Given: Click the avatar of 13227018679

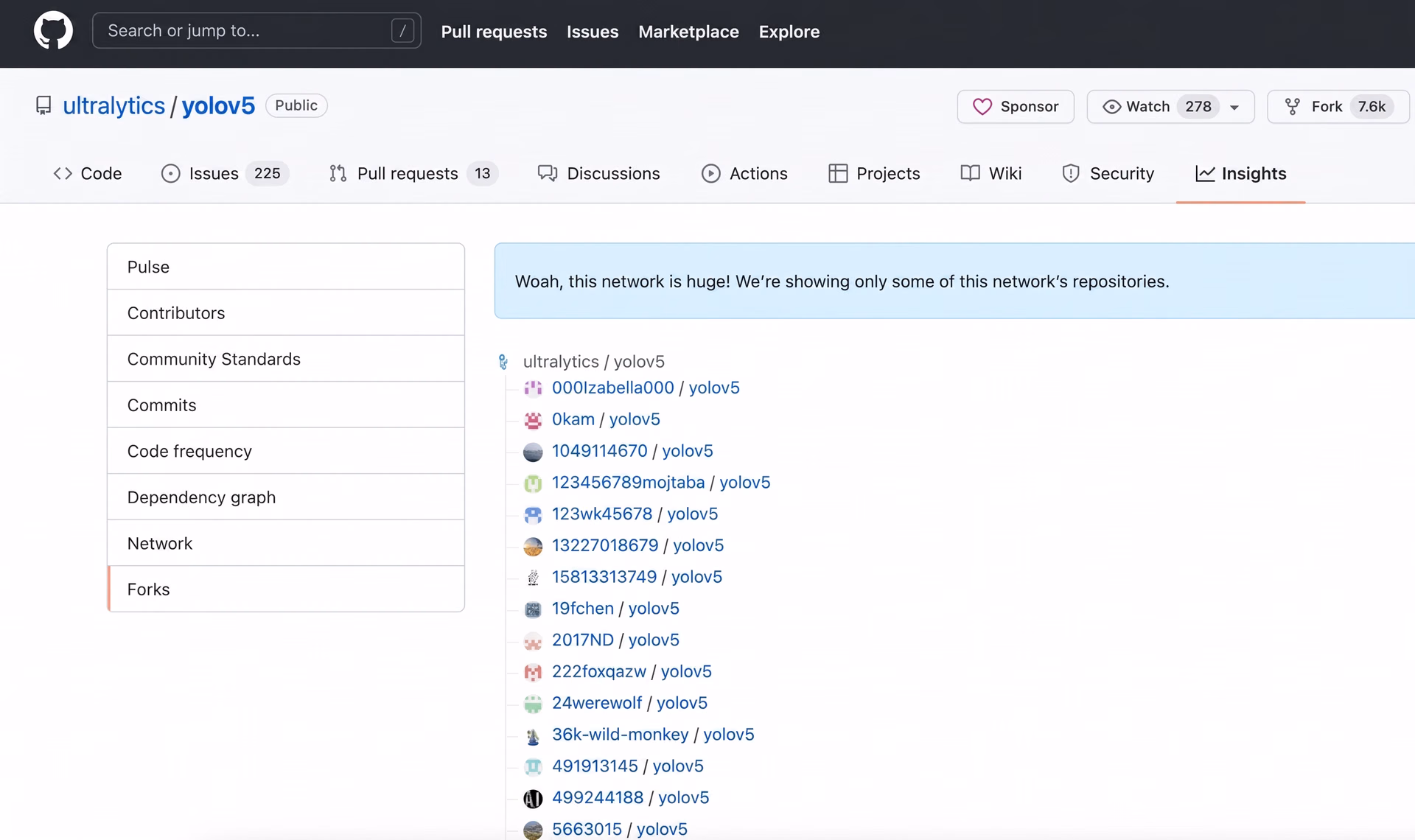Looking at the screenshot, I should coord(533,546).
